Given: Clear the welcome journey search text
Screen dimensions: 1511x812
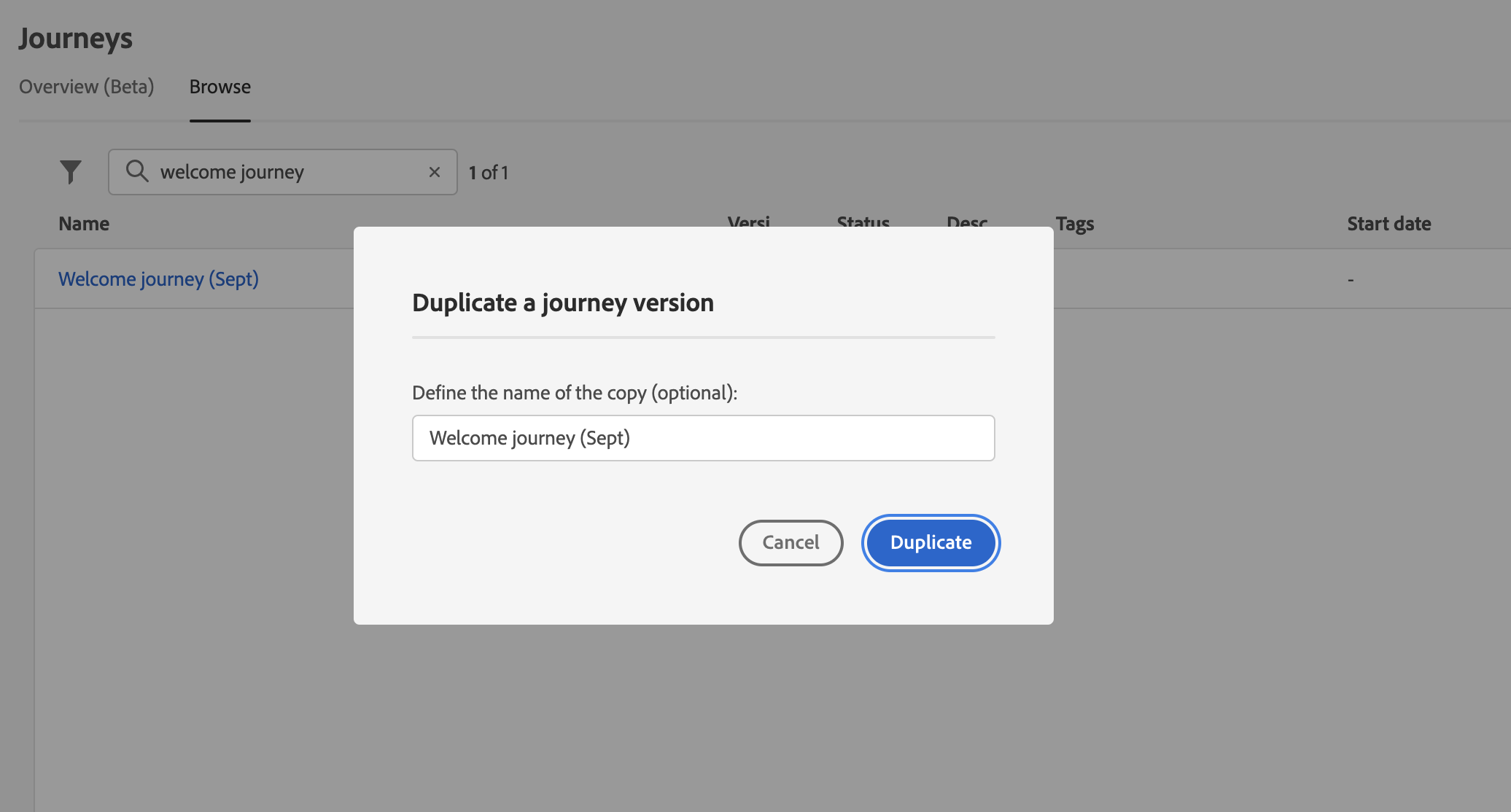Looking at the screenshot, I should (434, 172).
